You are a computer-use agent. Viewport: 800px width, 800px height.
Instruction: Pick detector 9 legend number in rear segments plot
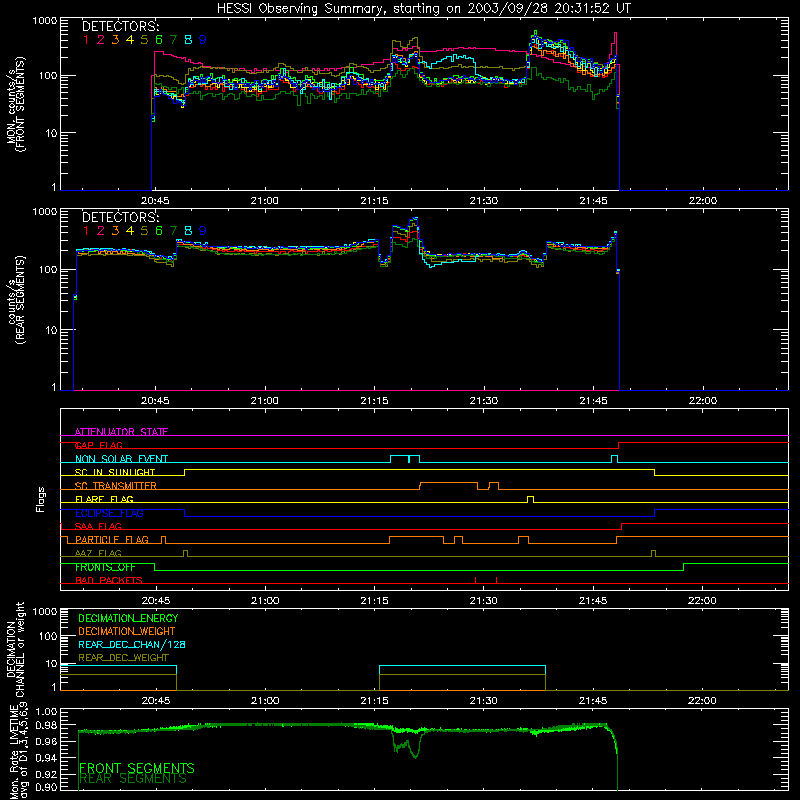[203, 231]
